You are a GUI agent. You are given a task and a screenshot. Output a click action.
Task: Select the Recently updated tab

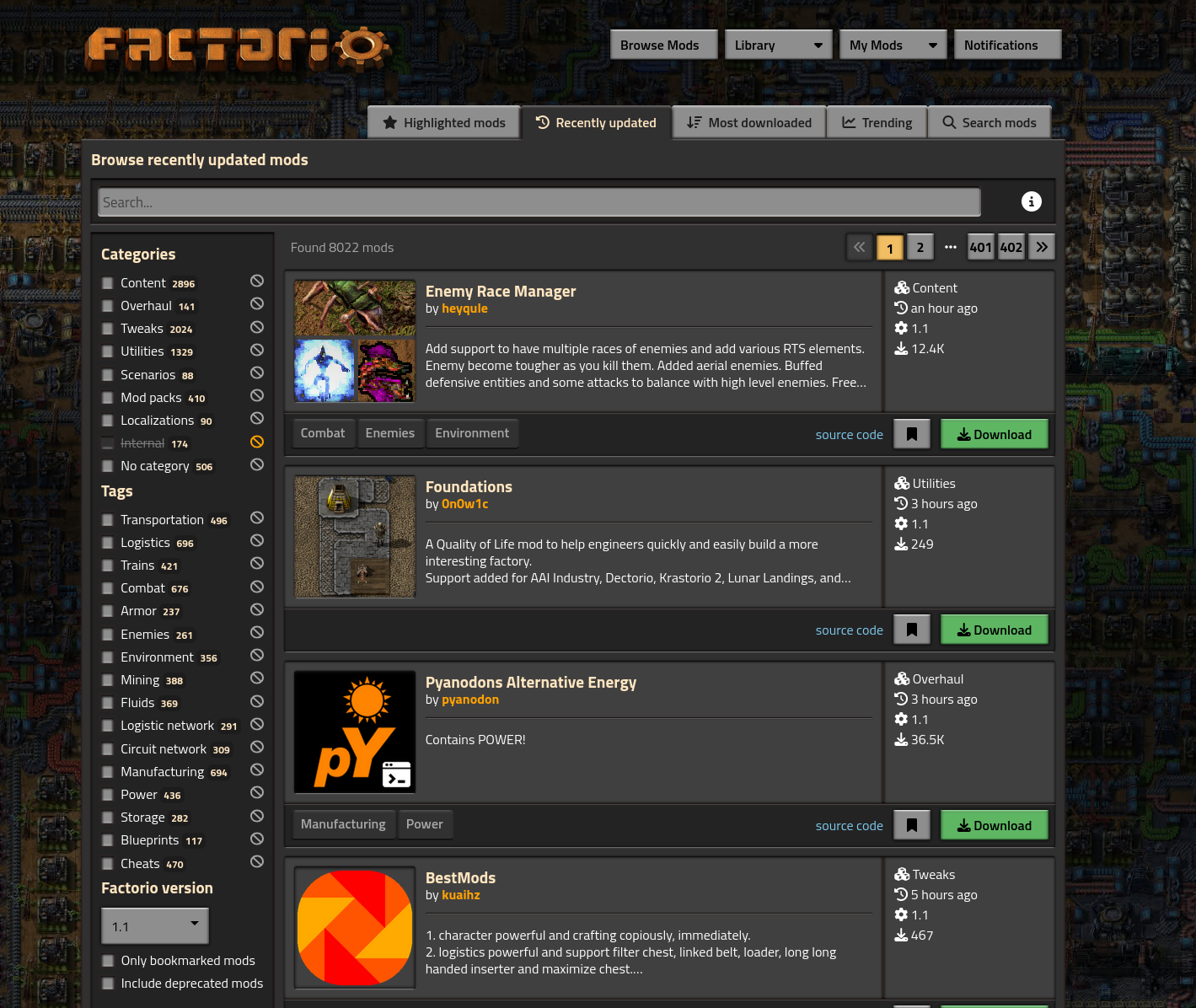point(596,122)
